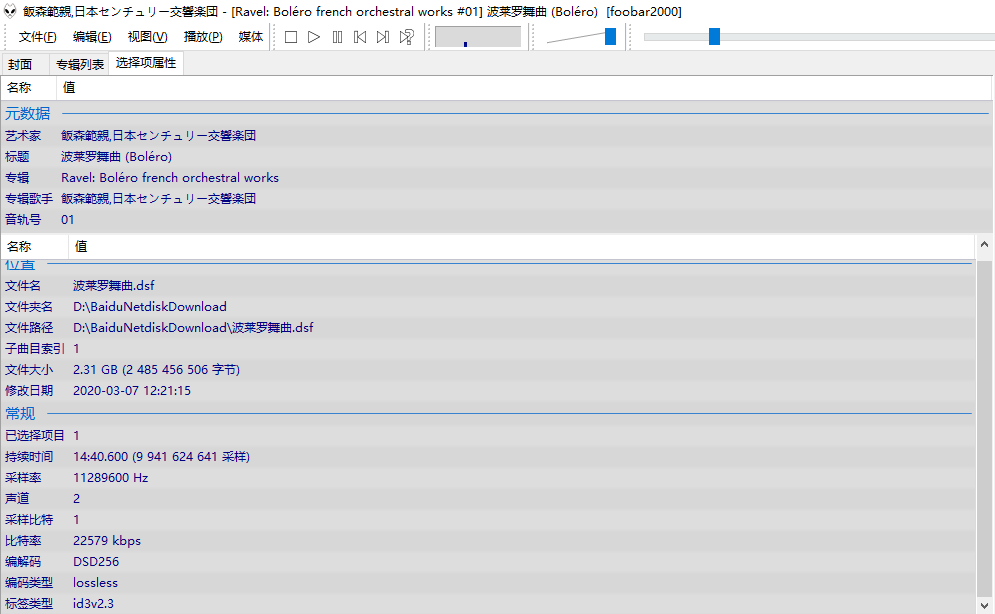
Task: Select the 选择项属性 tab
Action: pyautogui.click(x=145, y=63)
